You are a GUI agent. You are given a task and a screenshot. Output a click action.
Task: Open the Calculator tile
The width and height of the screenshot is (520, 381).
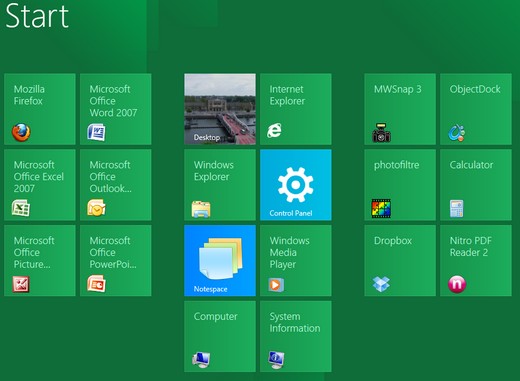(x=476, y=185)
